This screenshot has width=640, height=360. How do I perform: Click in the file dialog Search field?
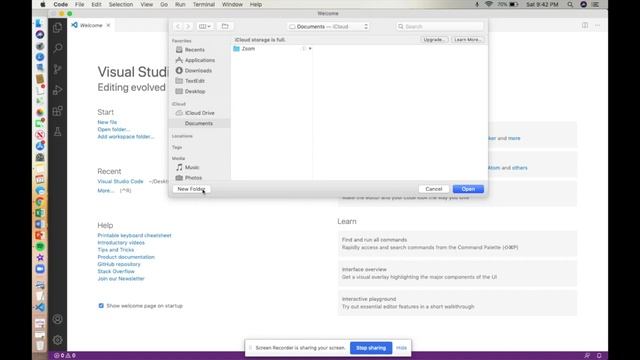439,27
